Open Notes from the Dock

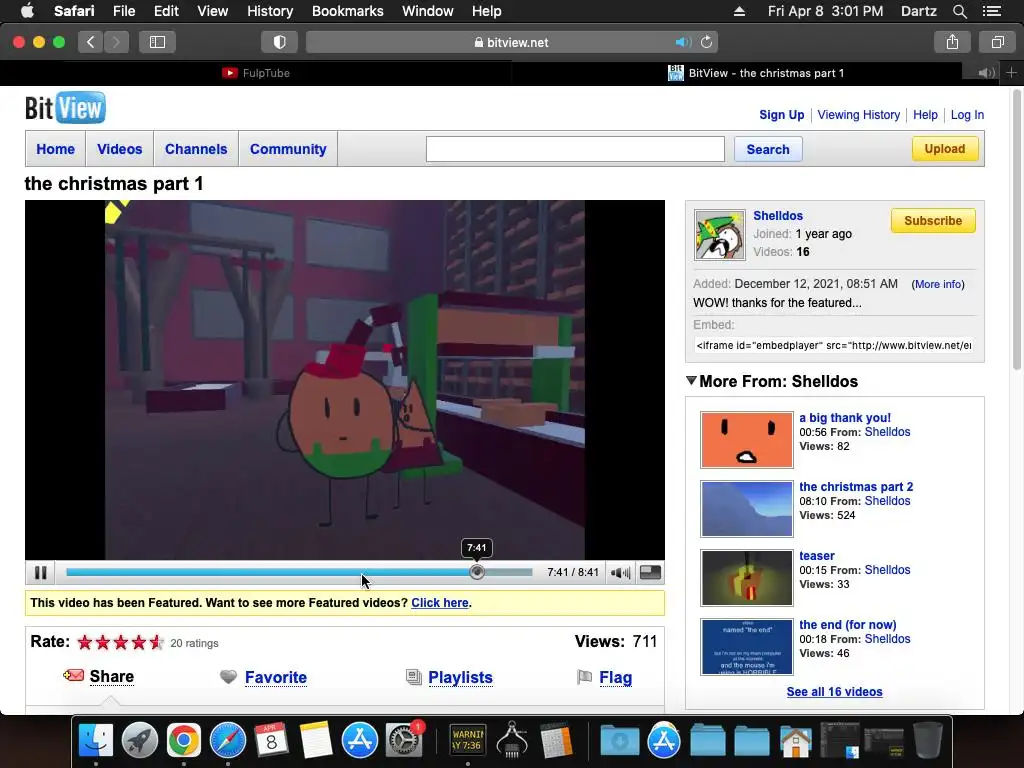pos(316,741)
